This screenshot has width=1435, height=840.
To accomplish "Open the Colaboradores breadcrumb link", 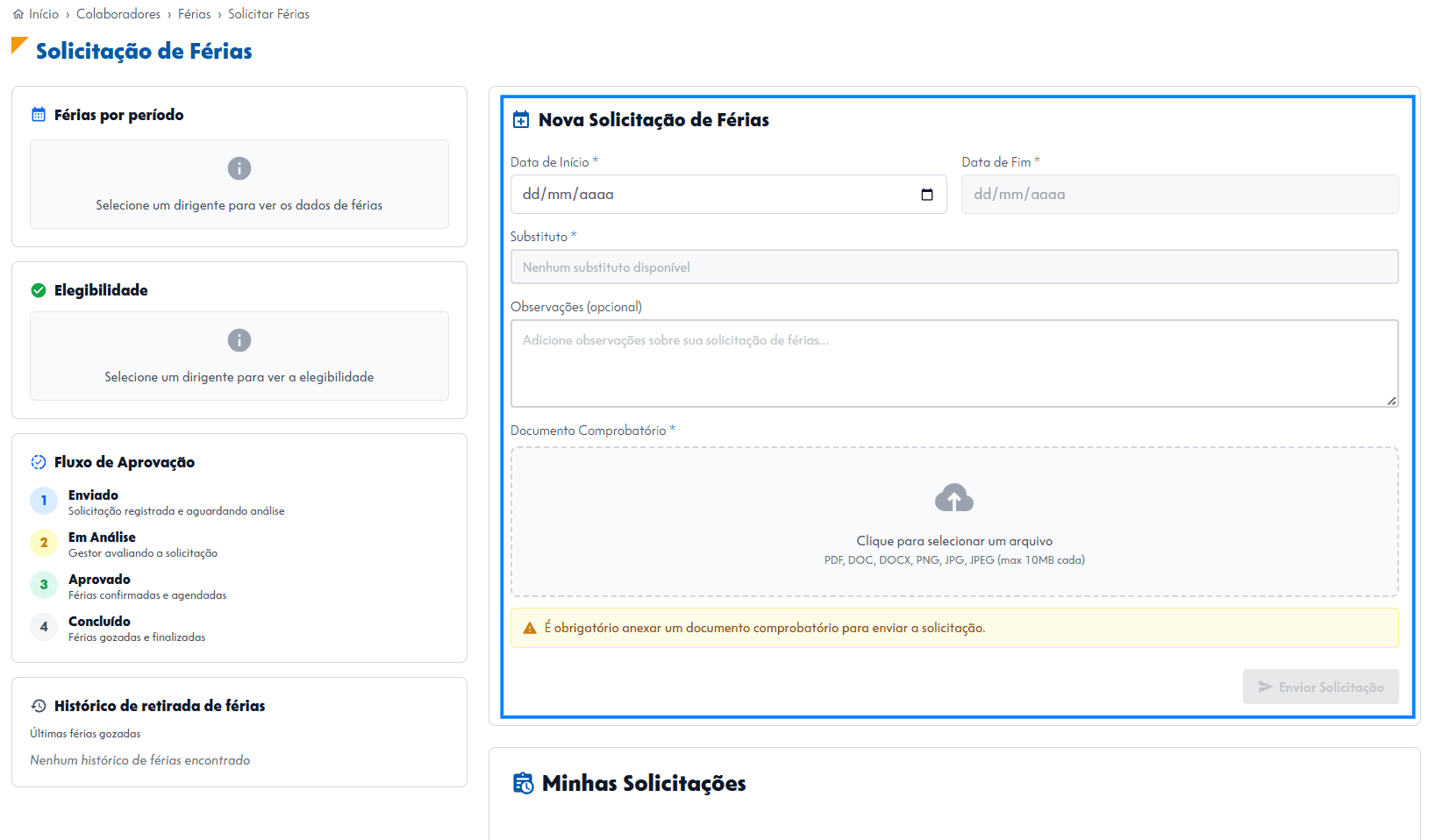I will [118, 14].
